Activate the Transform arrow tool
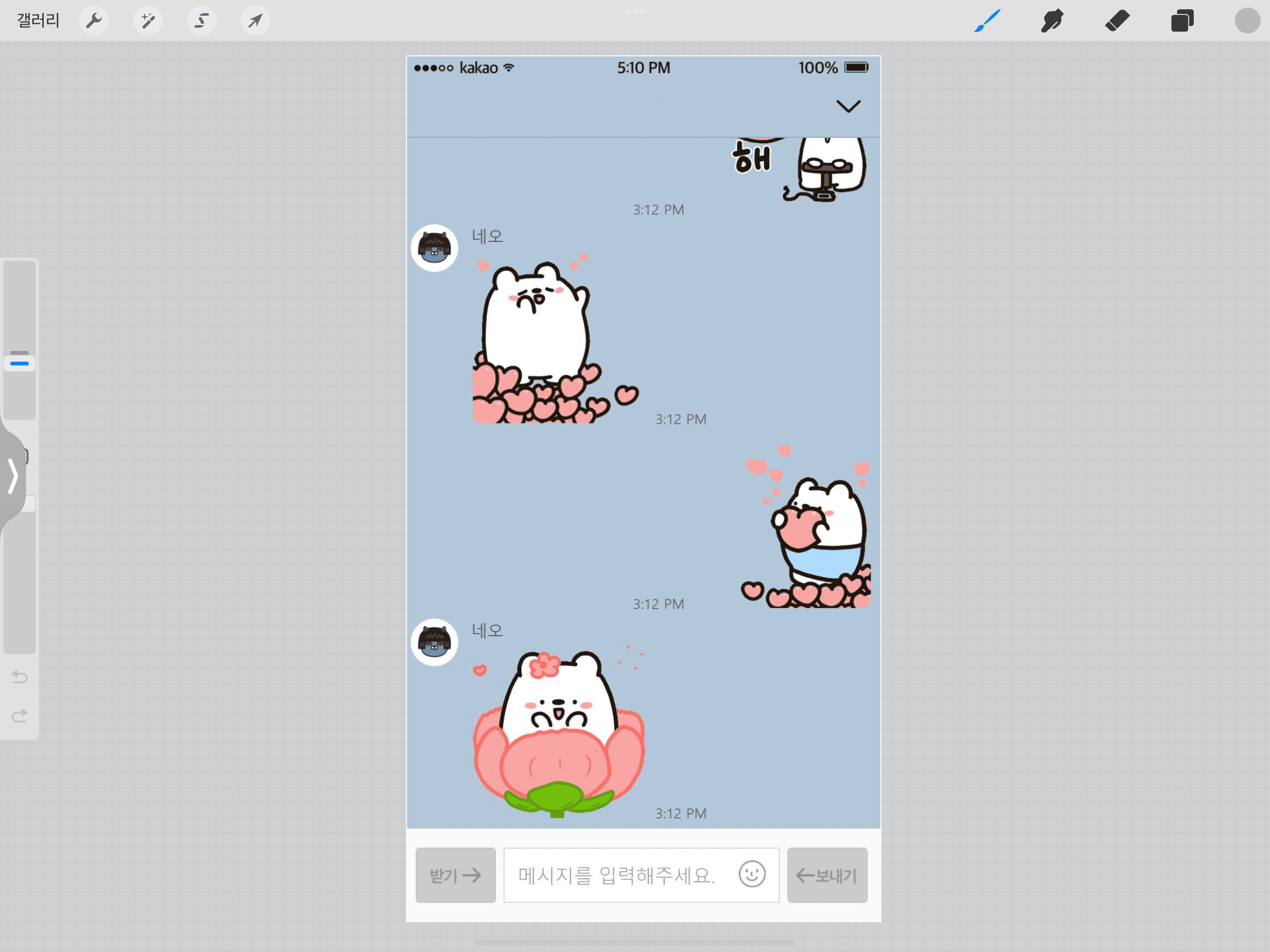 point(255,21)
